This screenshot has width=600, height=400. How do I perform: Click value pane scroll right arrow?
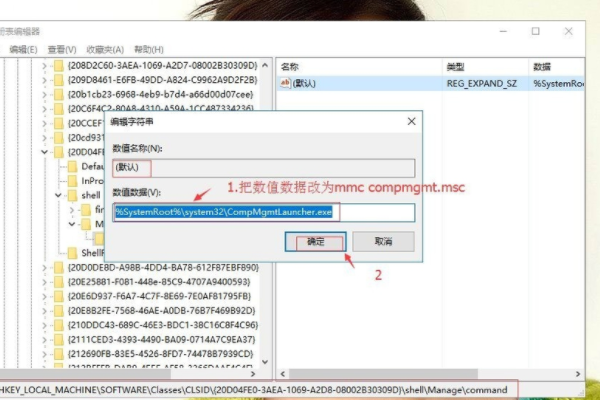pos(578,374)
